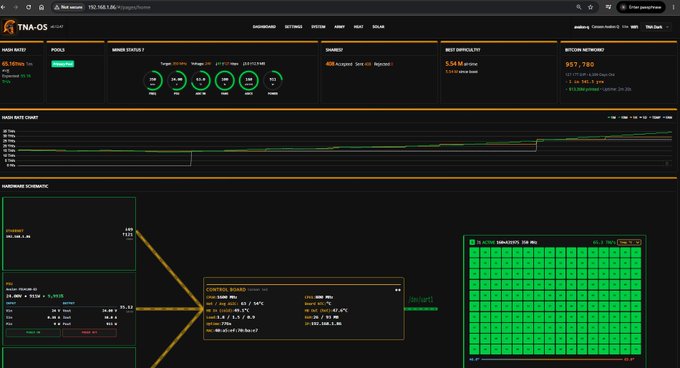Click the HASH RATE CHART section title
This screenshot has height=368, width=680.
[20, 117]
